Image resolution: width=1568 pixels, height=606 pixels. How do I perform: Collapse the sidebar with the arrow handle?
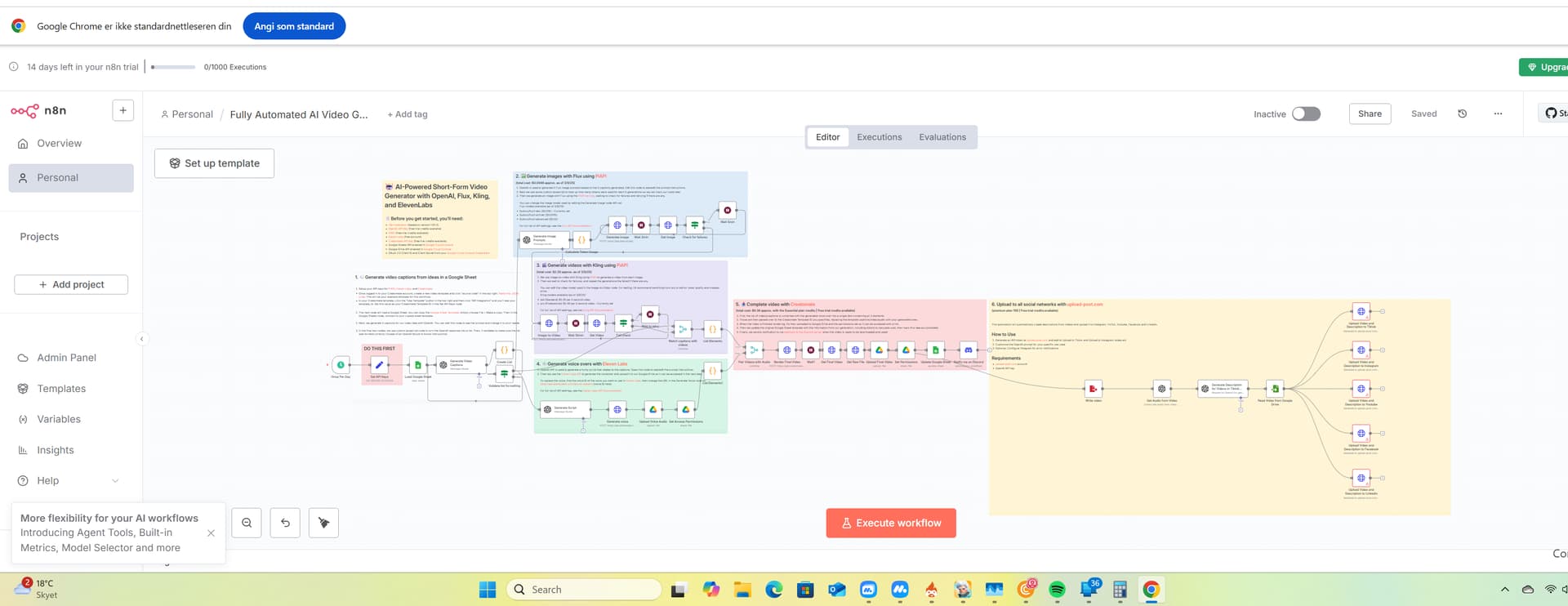142,339
